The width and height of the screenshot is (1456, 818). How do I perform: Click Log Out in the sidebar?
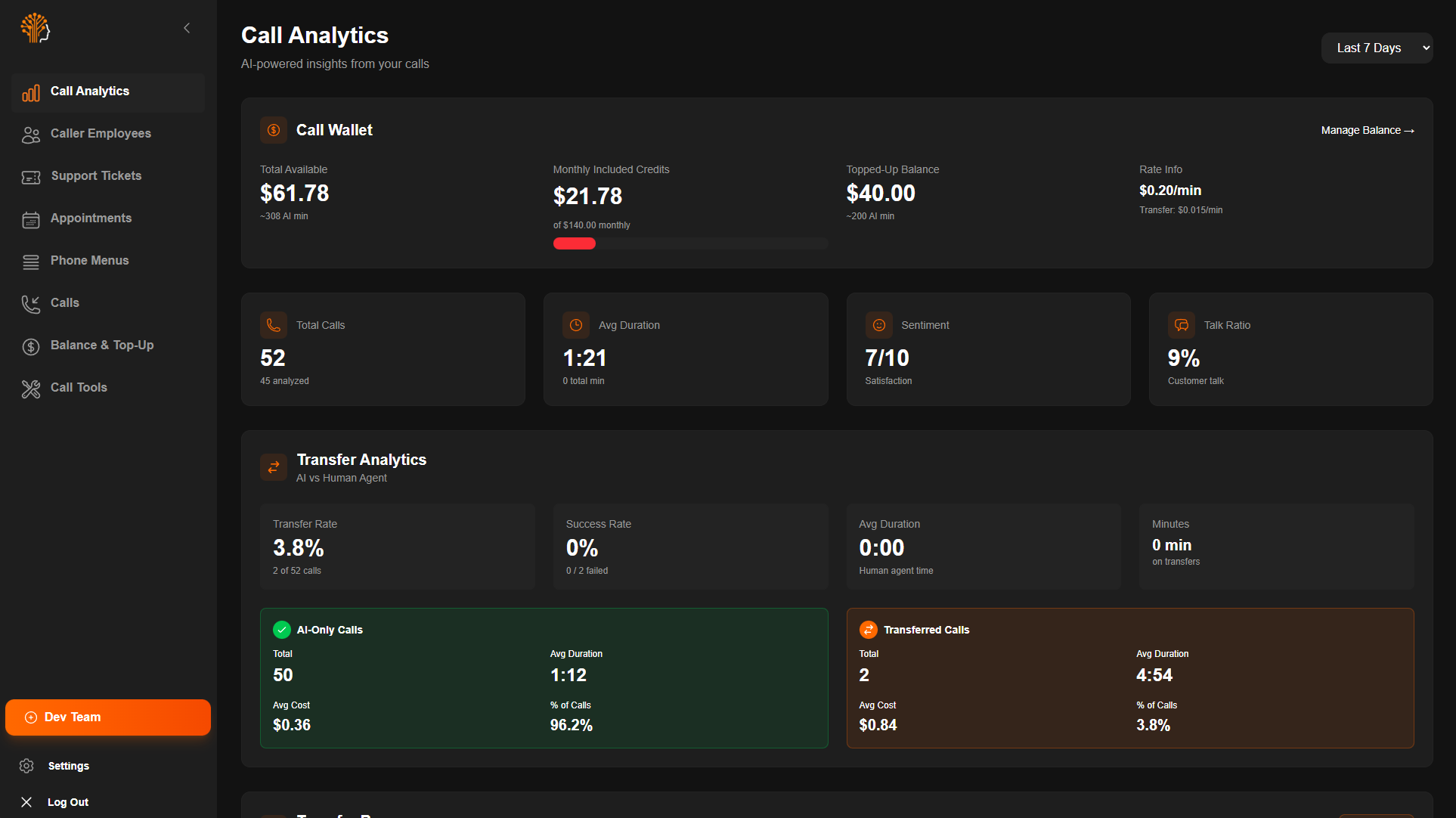67,802
